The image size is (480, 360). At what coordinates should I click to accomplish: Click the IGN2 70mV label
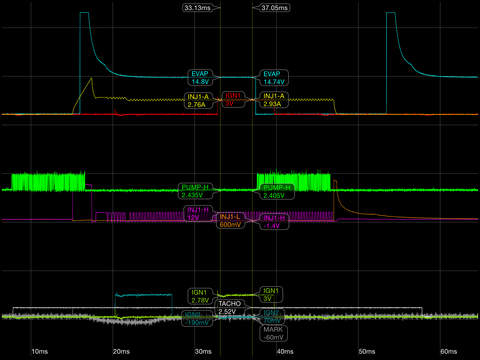(x=272, y=317)
